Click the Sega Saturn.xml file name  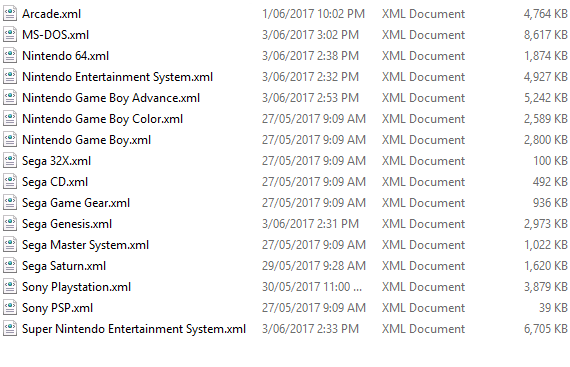[x=64, y=266]
